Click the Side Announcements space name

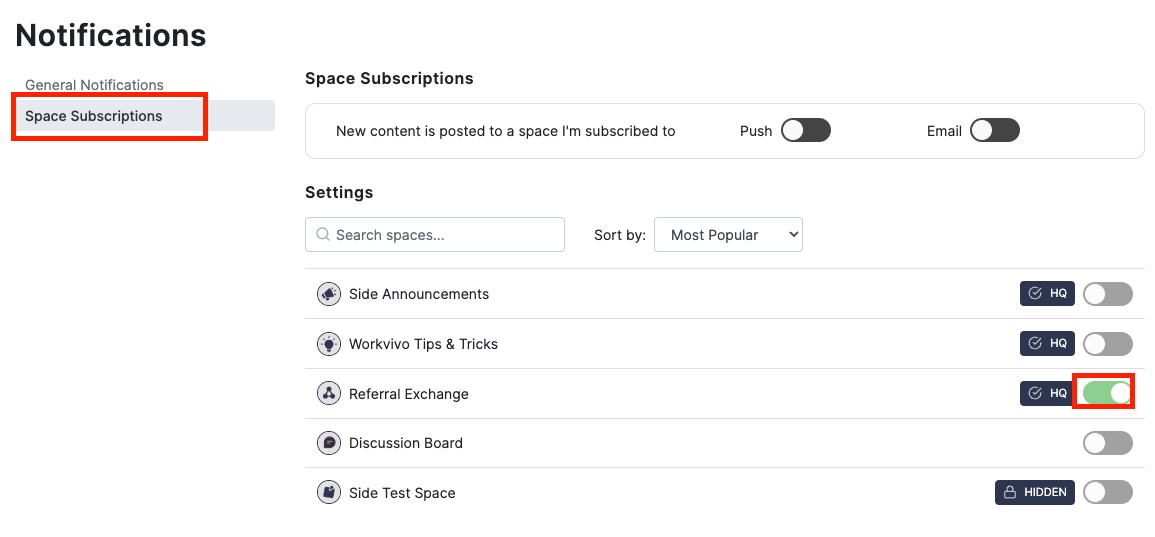coord(419,294)
